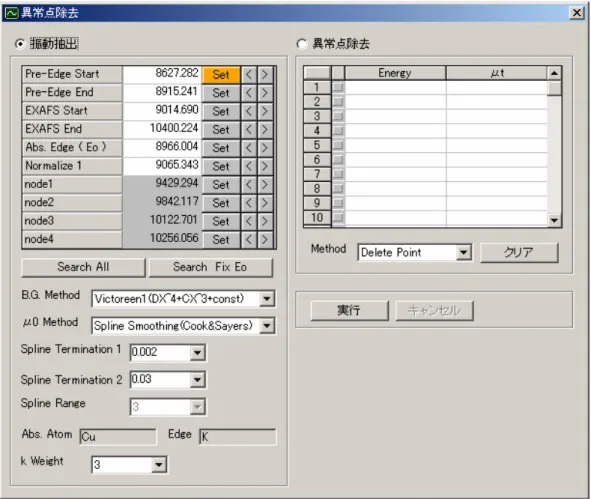591x499 pixels.
Task: Click Set for node4
Action: tap(221, 240)
